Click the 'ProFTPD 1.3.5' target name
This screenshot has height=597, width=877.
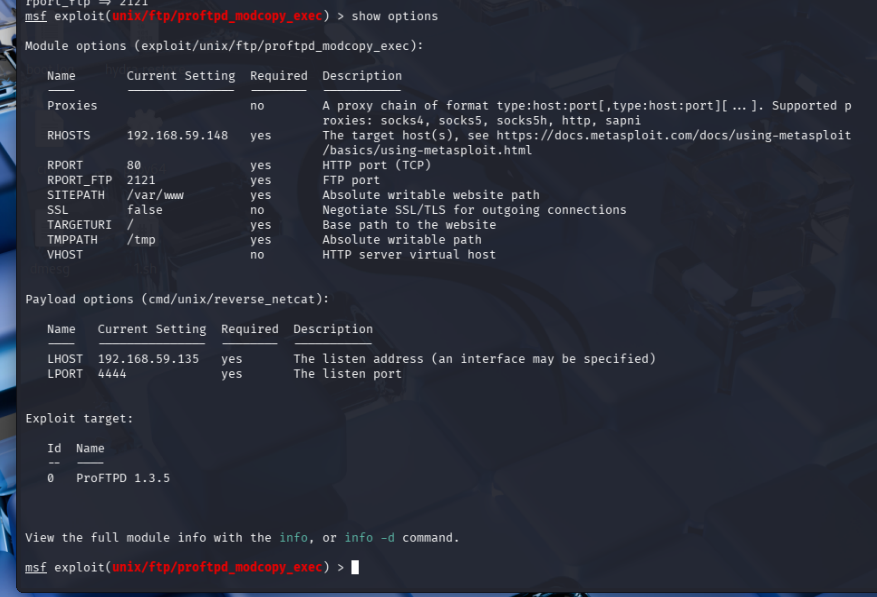[123, 478]
